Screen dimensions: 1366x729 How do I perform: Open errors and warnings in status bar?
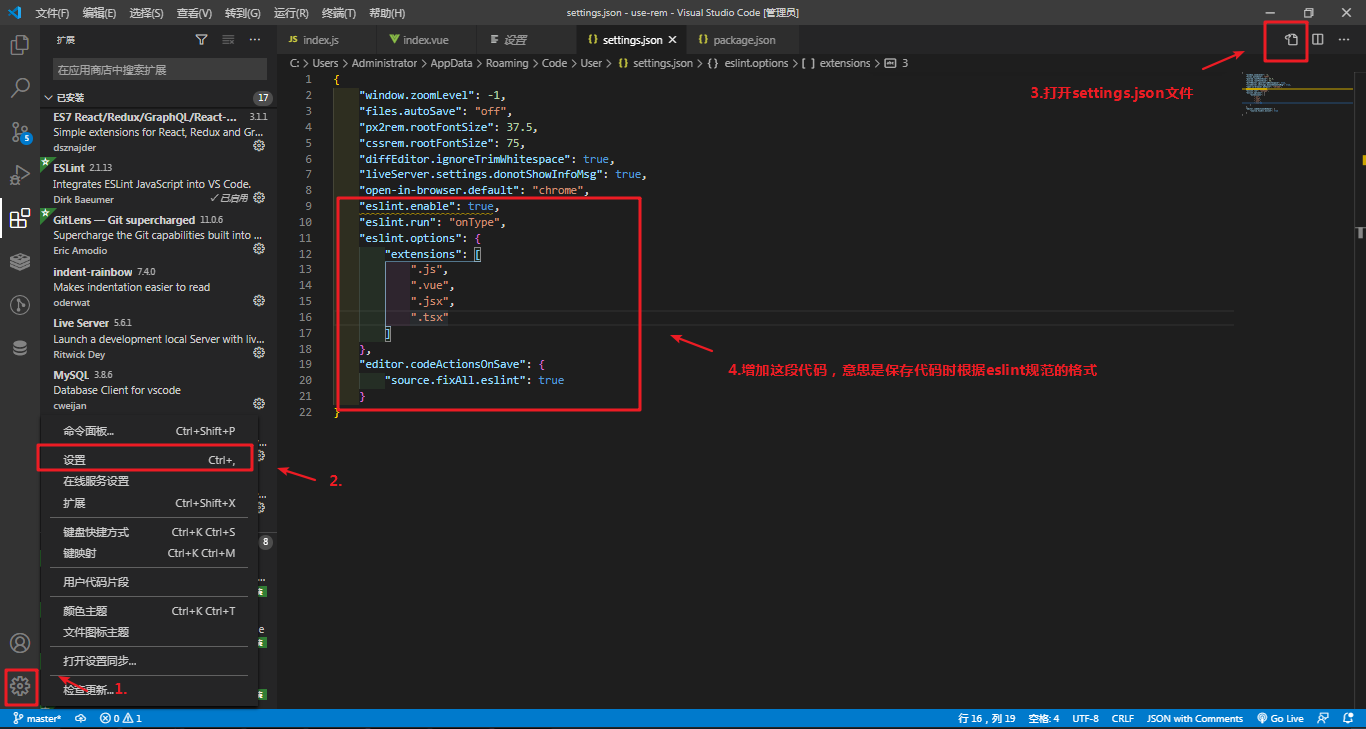click(121, 718)
